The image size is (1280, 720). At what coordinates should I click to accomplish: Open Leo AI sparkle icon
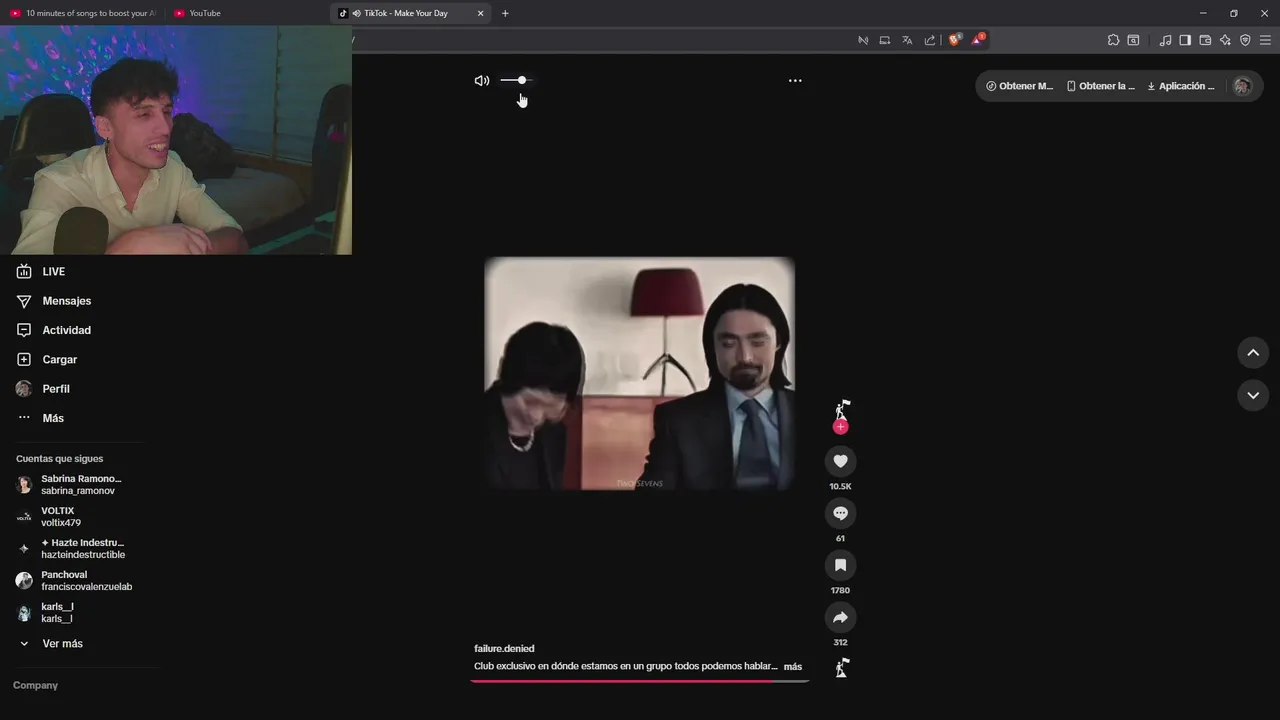[x=1225, y=40]
